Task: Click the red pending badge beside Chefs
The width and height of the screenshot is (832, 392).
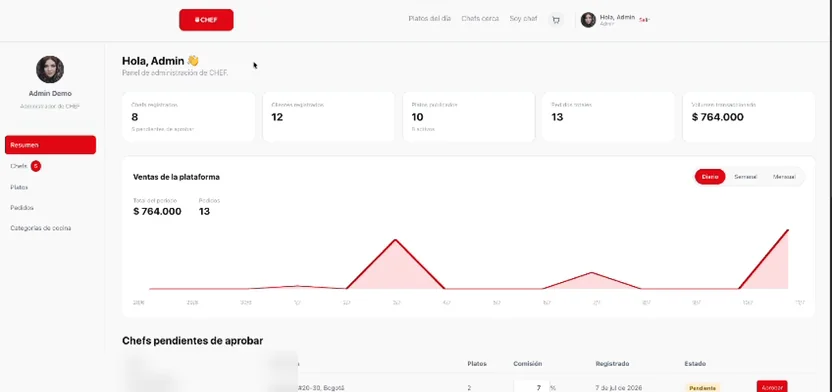Action: (36, 166)
